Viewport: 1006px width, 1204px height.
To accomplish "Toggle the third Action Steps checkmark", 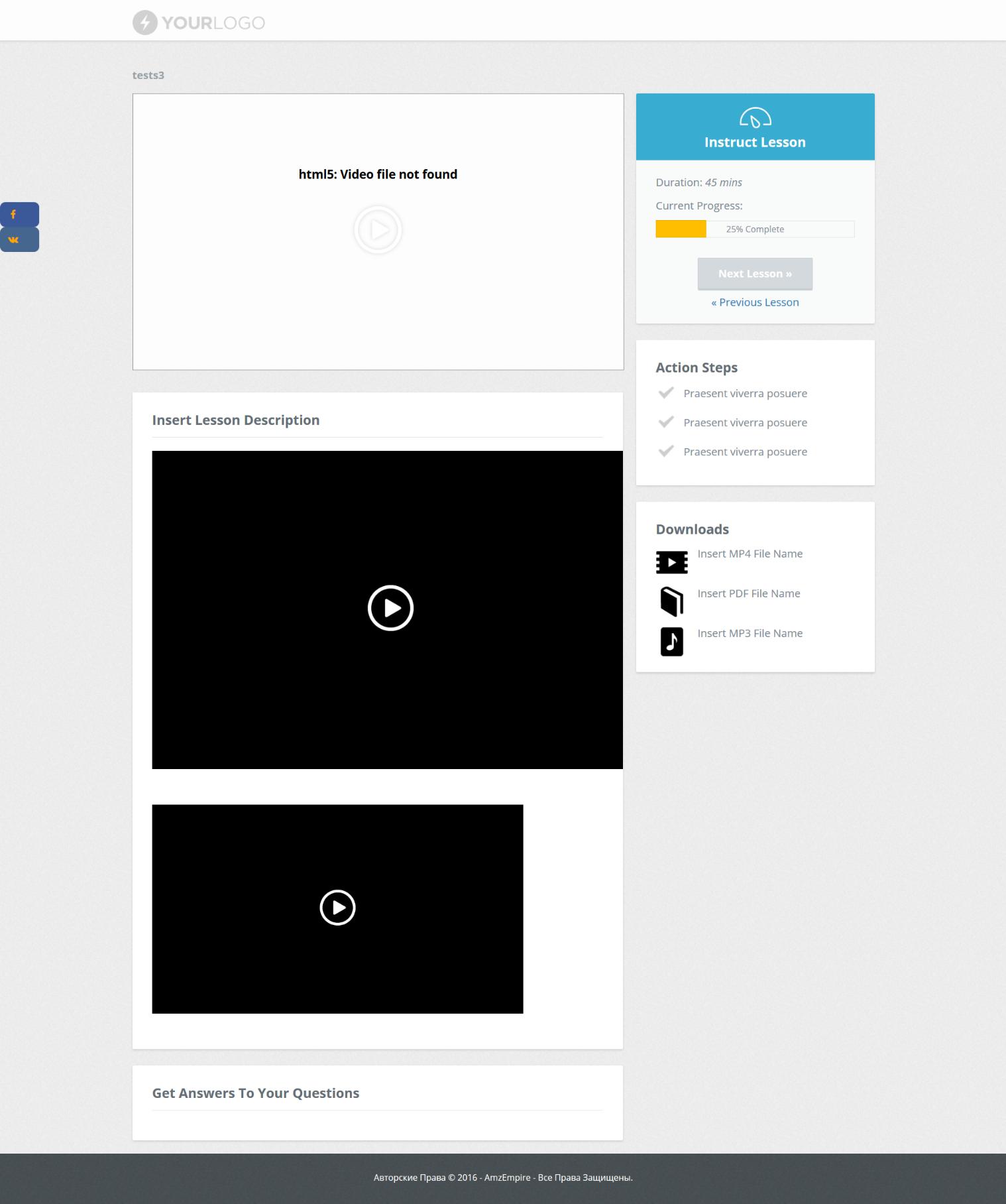I will click(x=666, y=452).
